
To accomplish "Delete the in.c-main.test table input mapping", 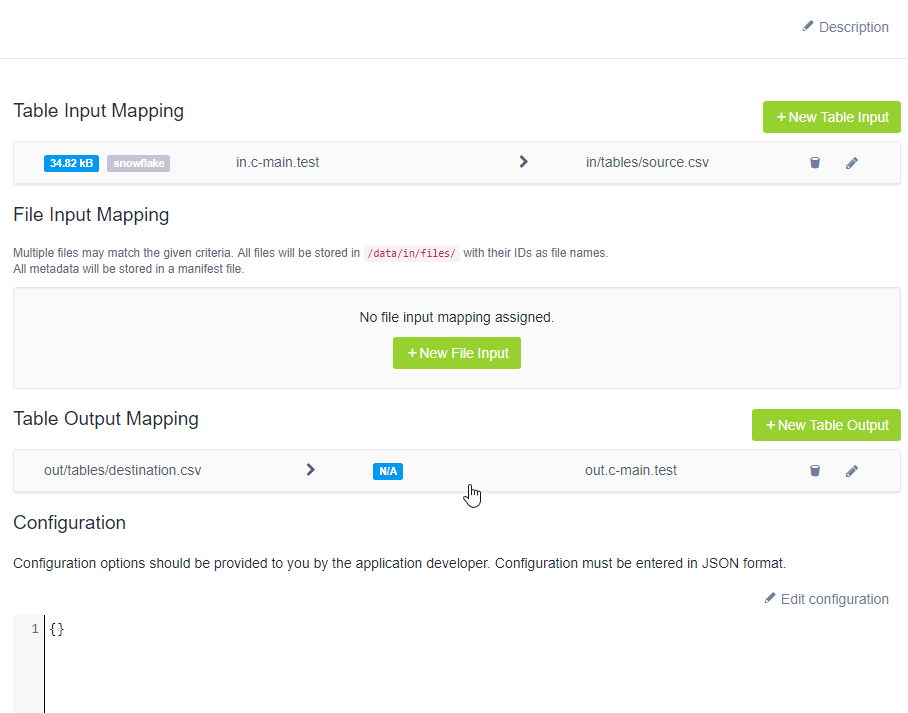I will pyautogui.click(x=815, y=163).
